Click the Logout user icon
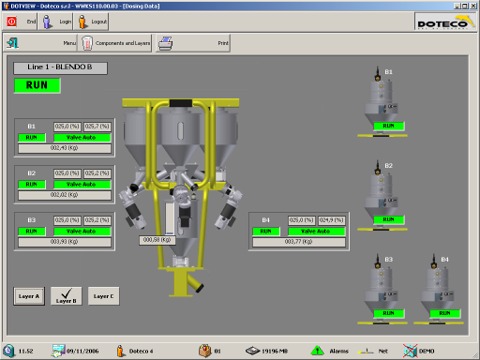 pos(83,22)
